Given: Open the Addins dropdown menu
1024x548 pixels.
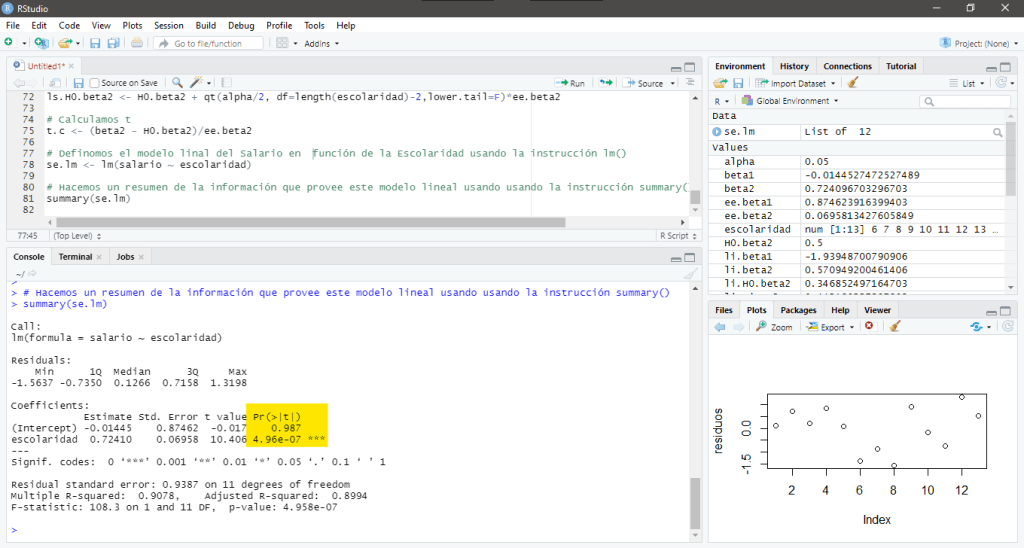Looking at the screenshot, I should coord(321,43).
